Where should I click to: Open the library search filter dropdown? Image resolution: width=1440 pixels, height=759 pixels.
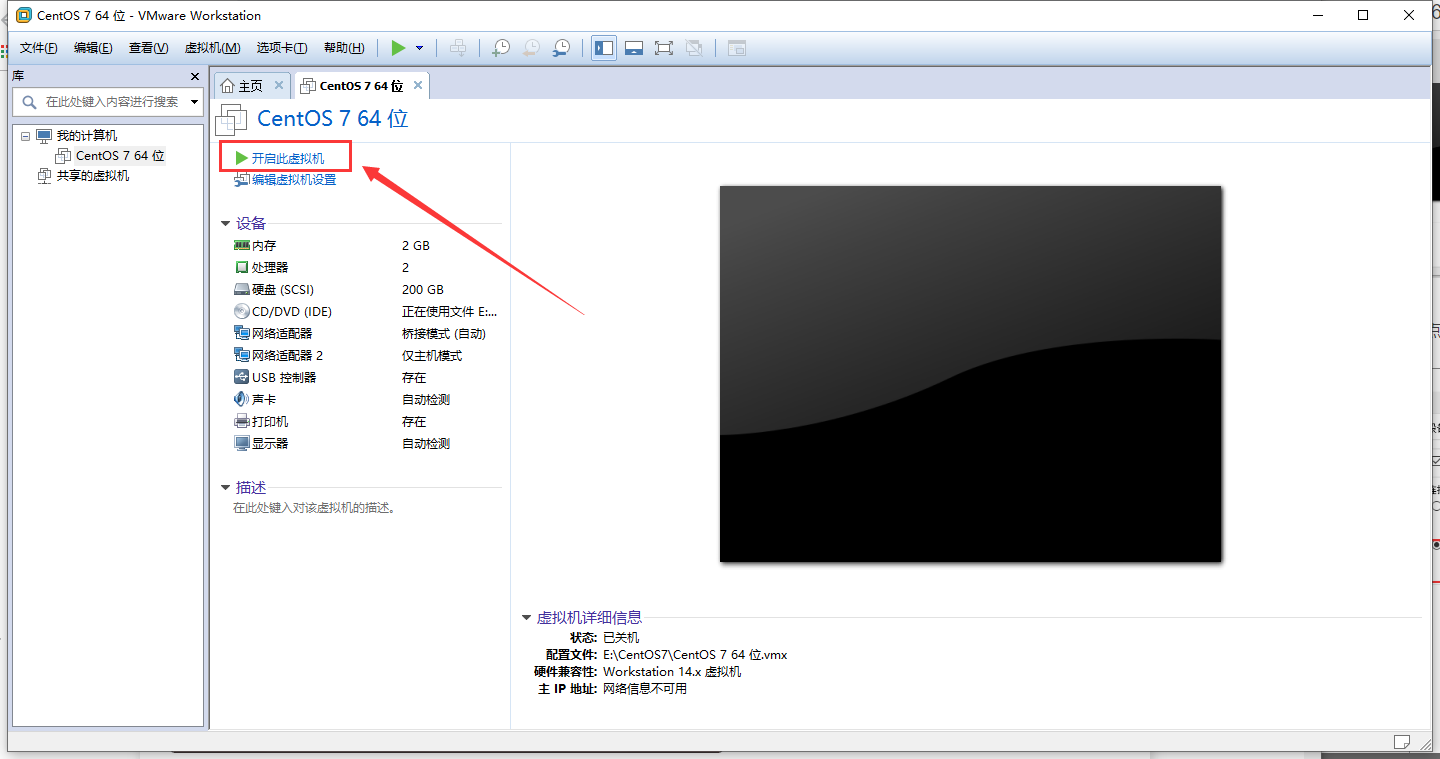point(194,101)
